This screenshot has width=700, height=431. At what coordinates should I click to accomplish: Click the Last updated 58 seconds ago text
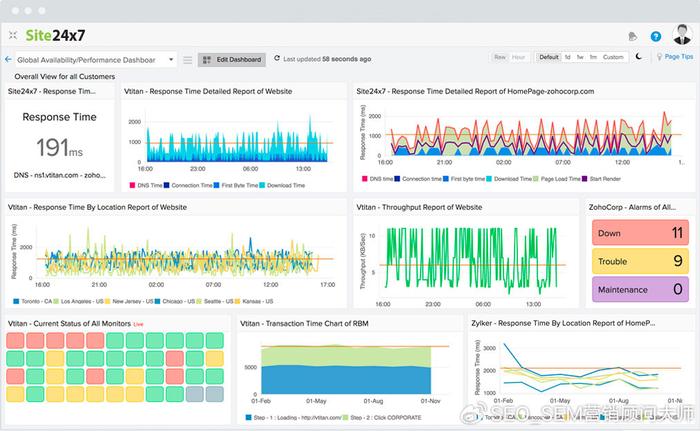click(327, 59)
